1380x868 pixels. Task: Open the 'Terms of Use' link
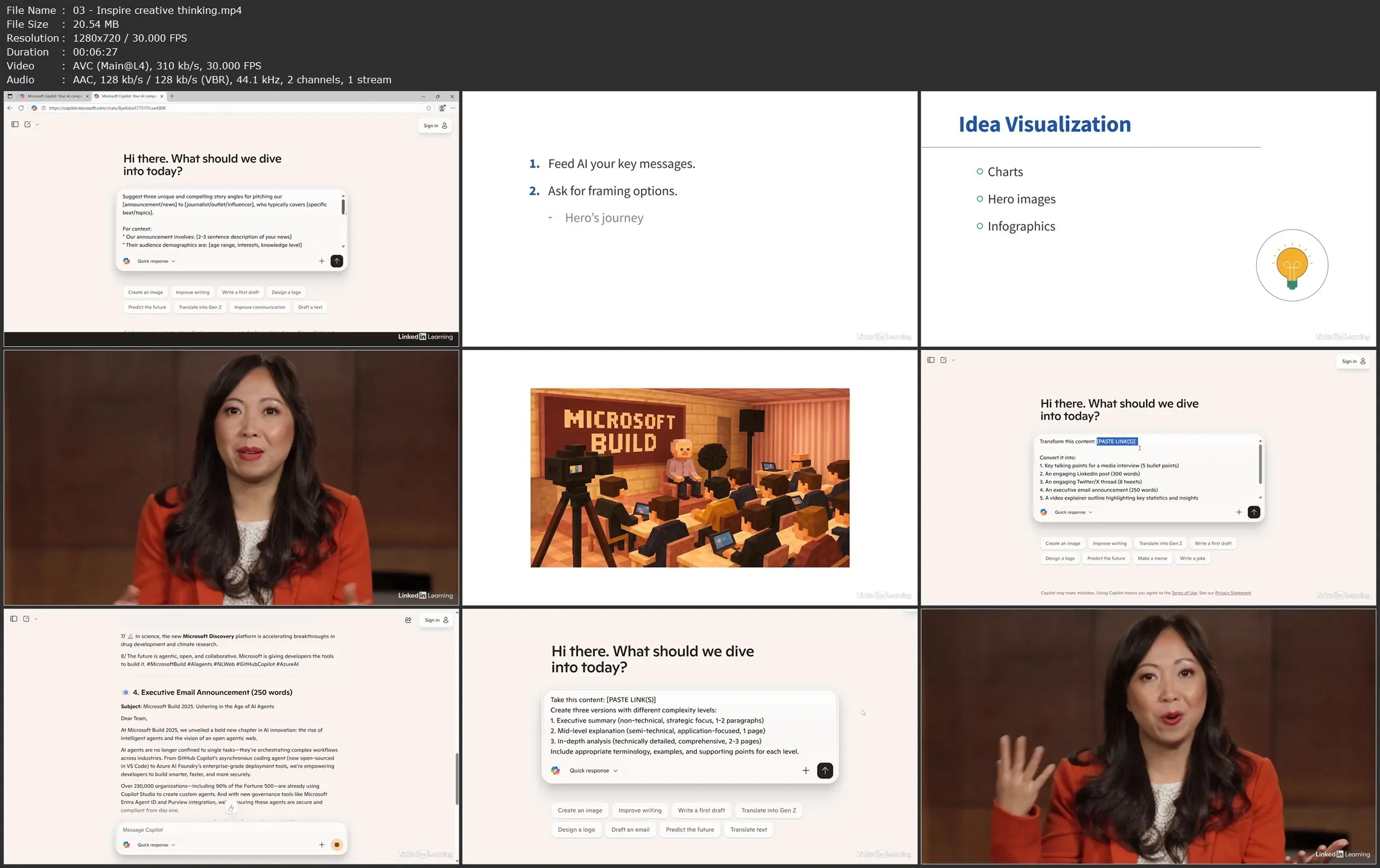(1184, 593)
